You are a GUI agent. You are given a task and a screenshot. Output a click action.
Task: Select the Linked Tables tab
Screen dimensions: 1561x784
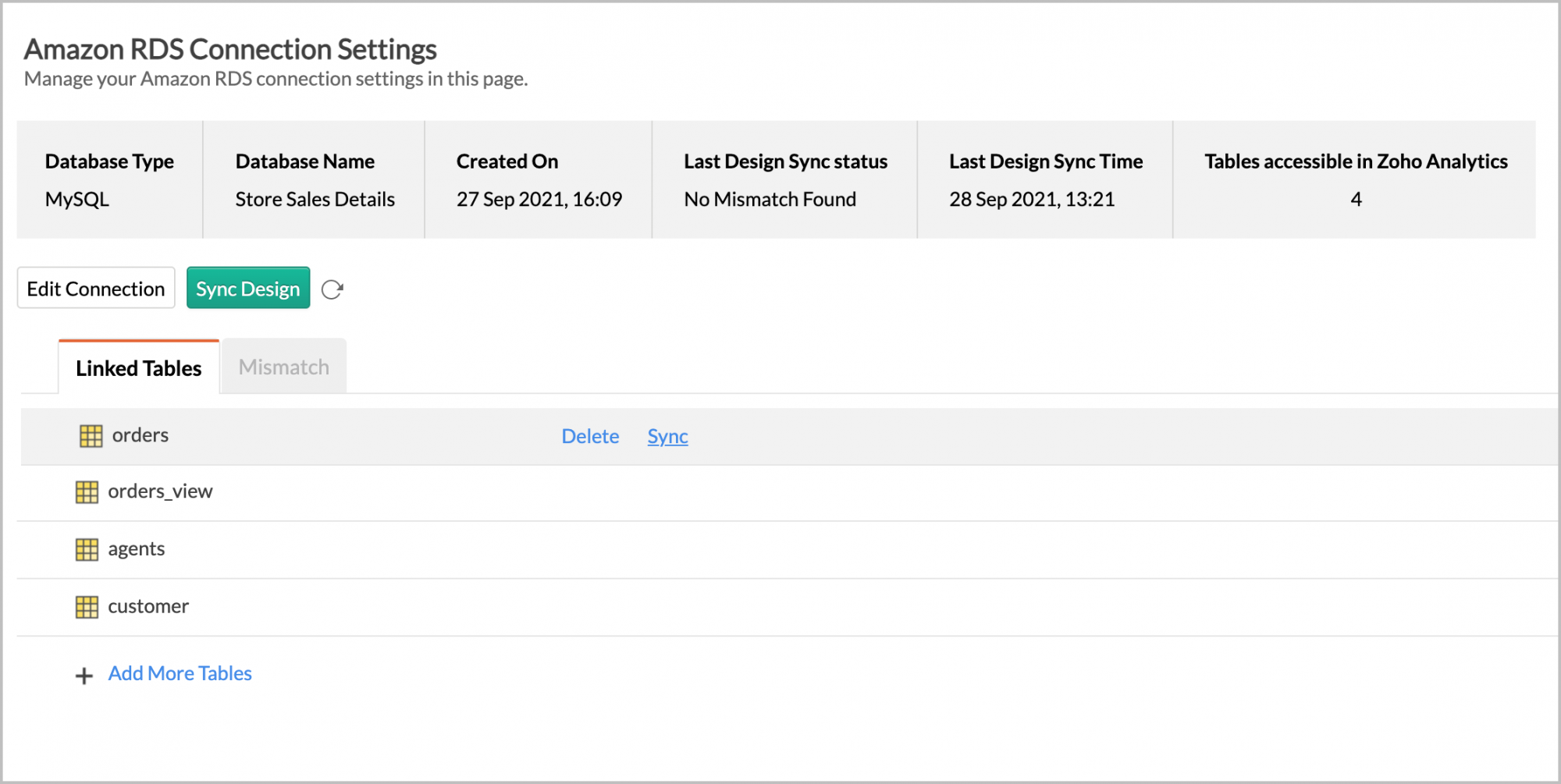(x=139, y=367)
